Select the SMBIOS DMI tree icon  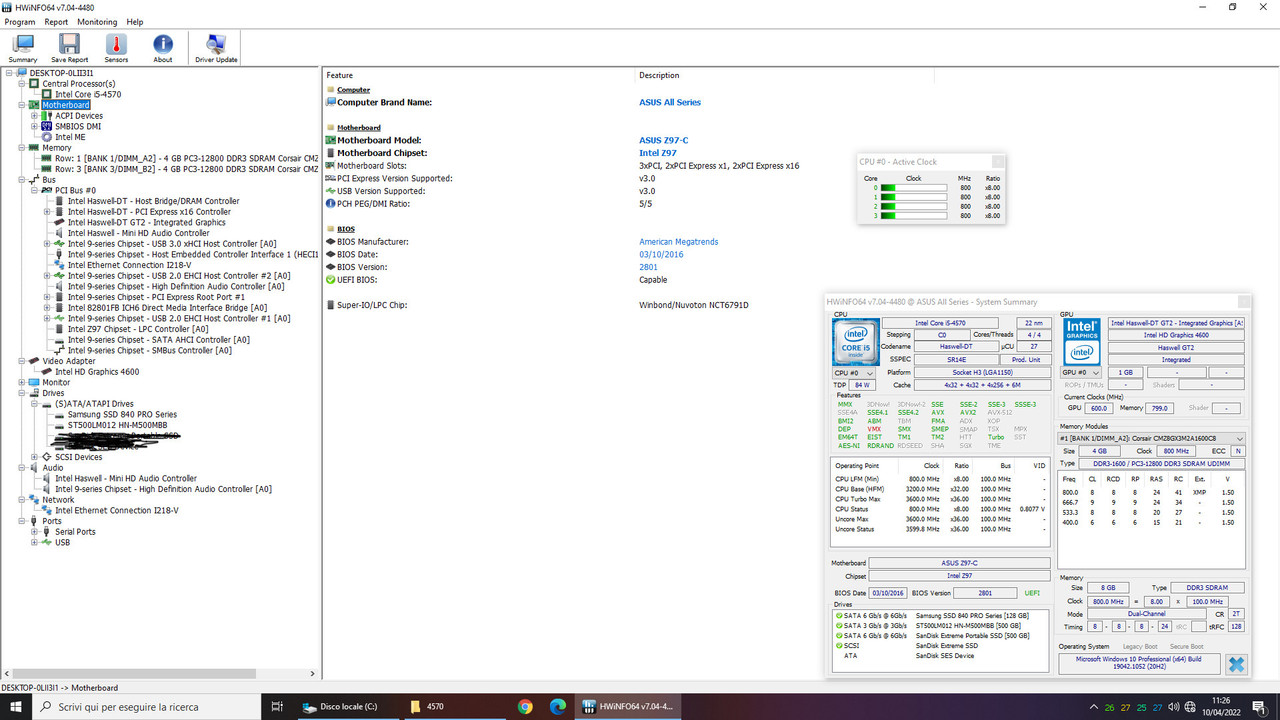[x=47, y=126]
